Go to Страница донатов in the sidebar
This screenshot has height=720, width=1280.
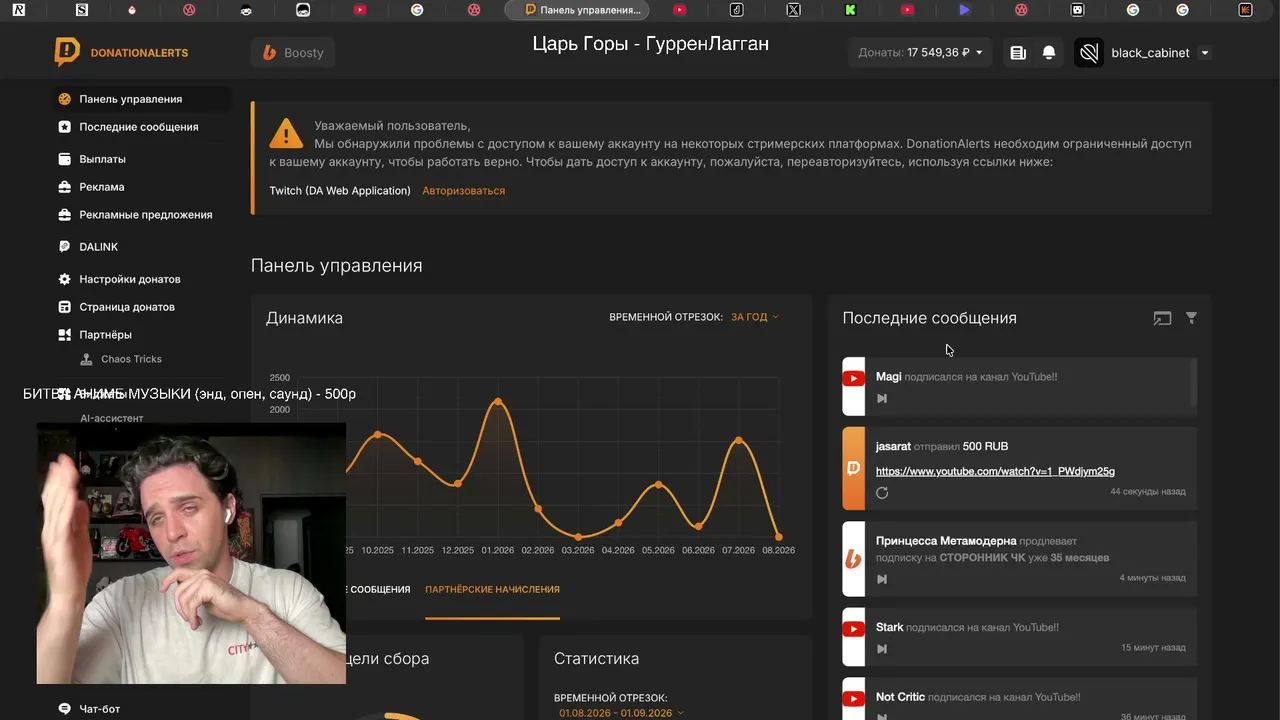tap(127, 307)
